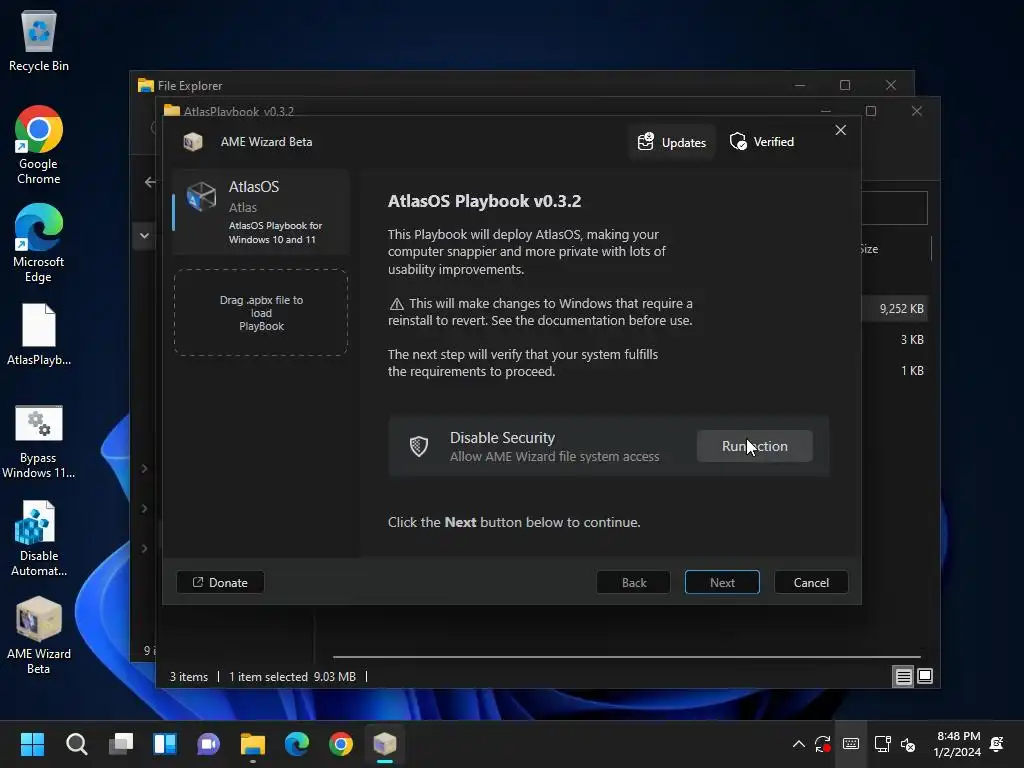Close the rear File Explorer window
This screenshot has width=1024, height=768.
pos(891,85)
